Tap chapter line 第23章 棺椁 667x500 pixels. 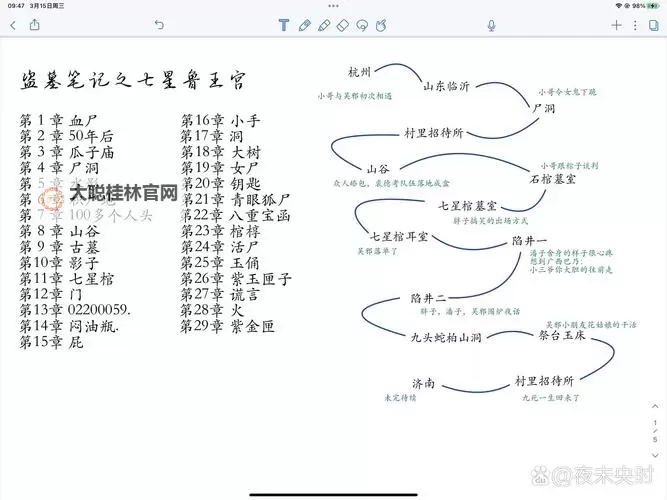coord(220,231)
